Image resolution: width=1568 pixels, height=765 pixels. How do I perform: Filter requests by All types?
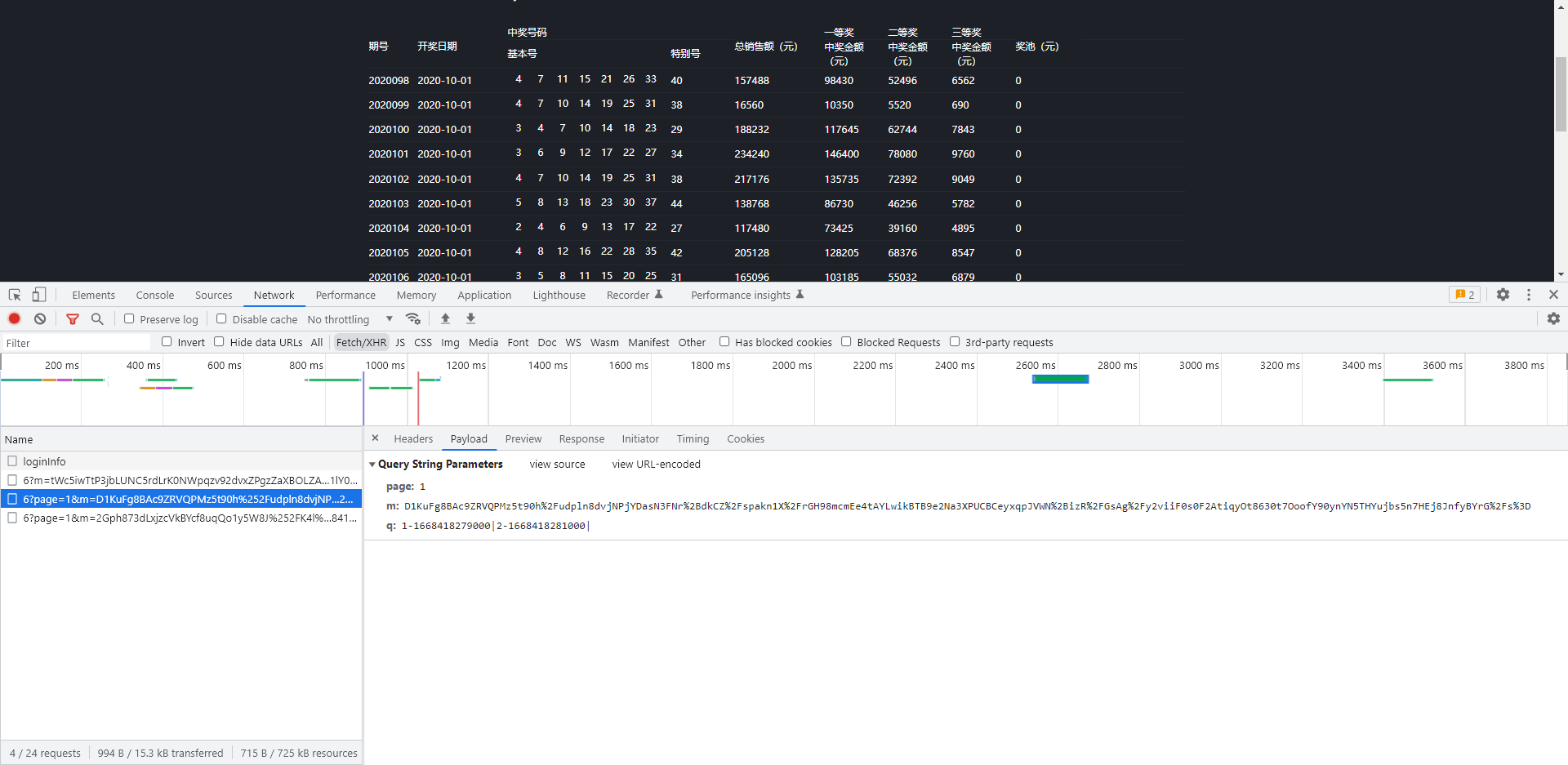pos(317,342)
